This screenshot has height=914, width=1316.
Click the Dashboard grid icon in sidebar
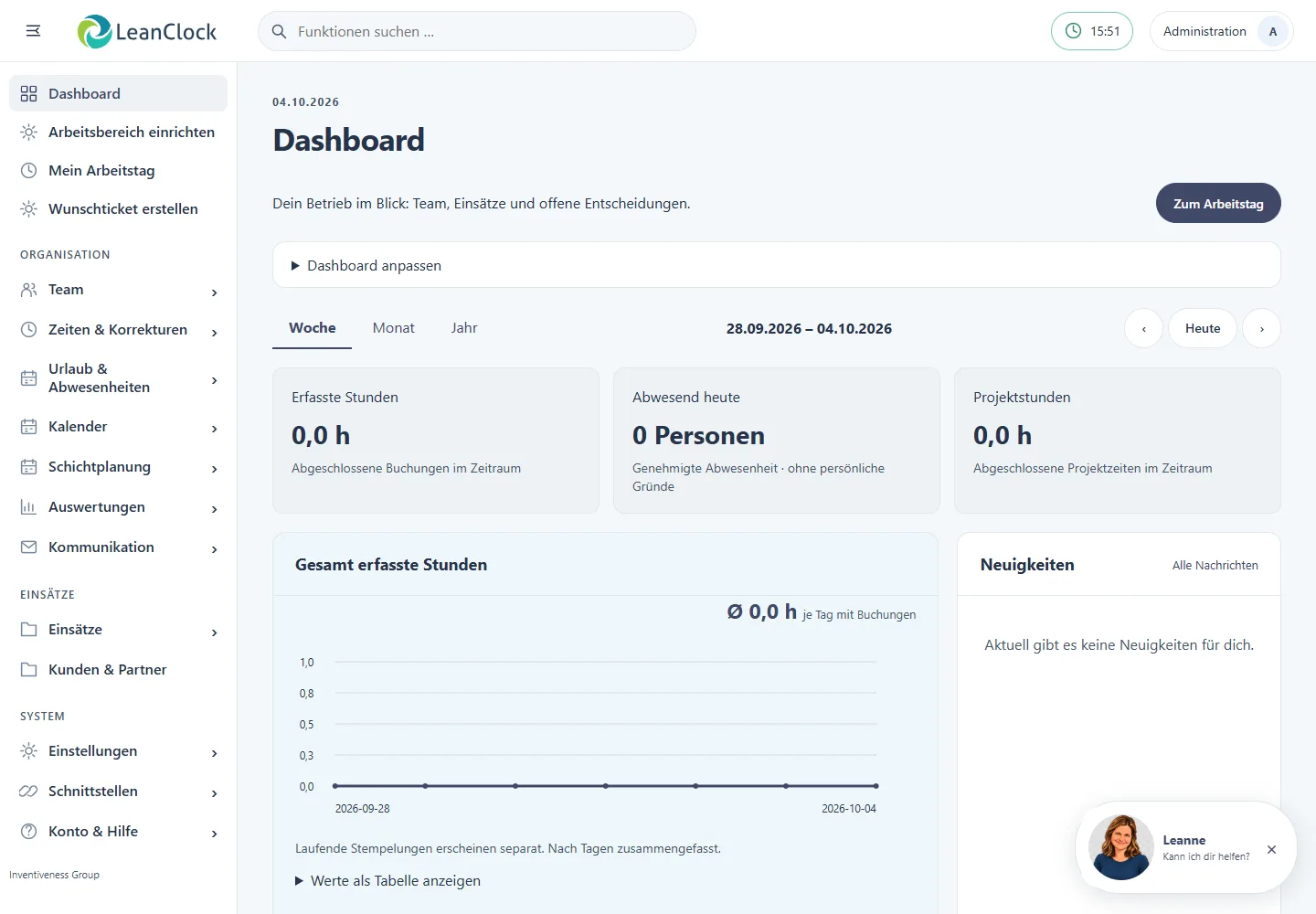point(29,93)
